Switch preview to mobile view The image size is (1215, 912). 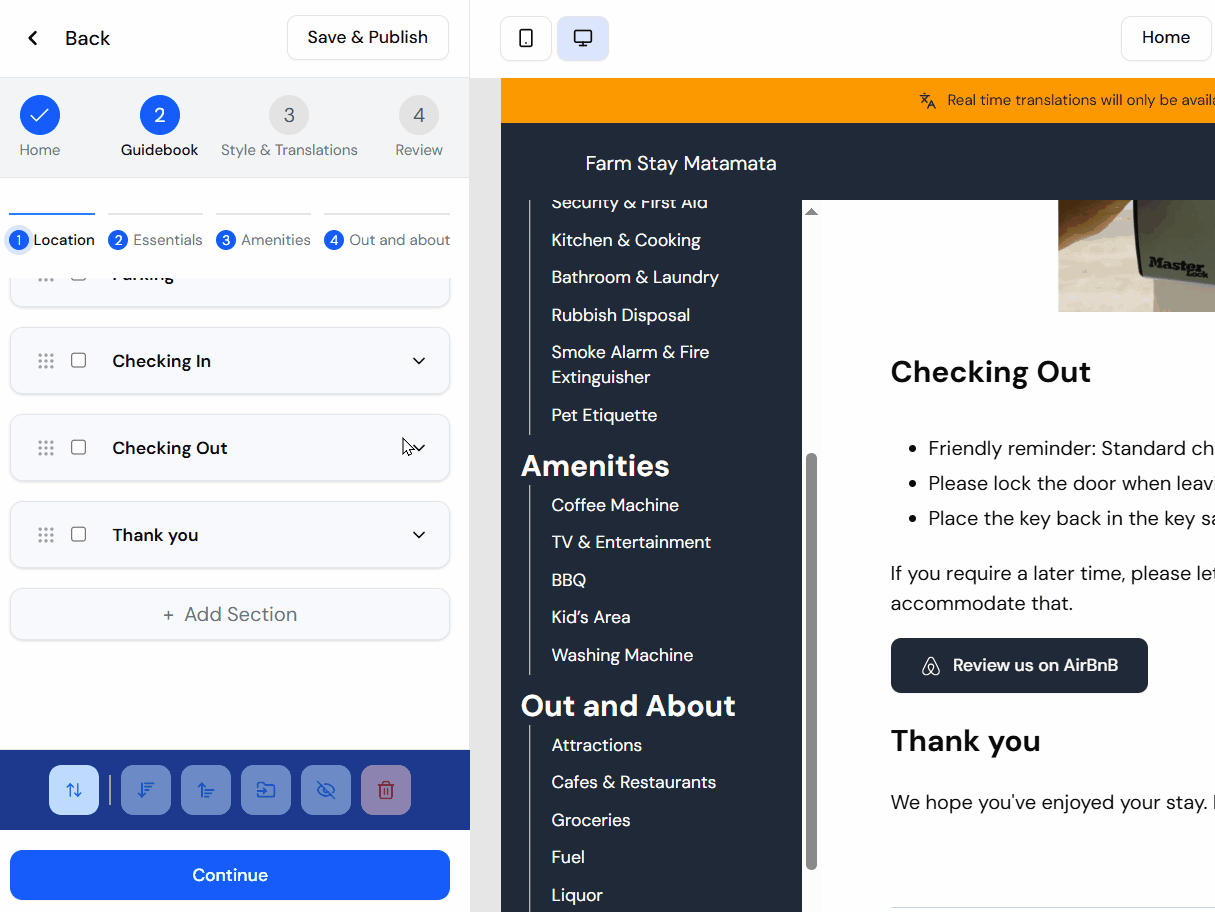pyautogui.click(x=525, y=37)
